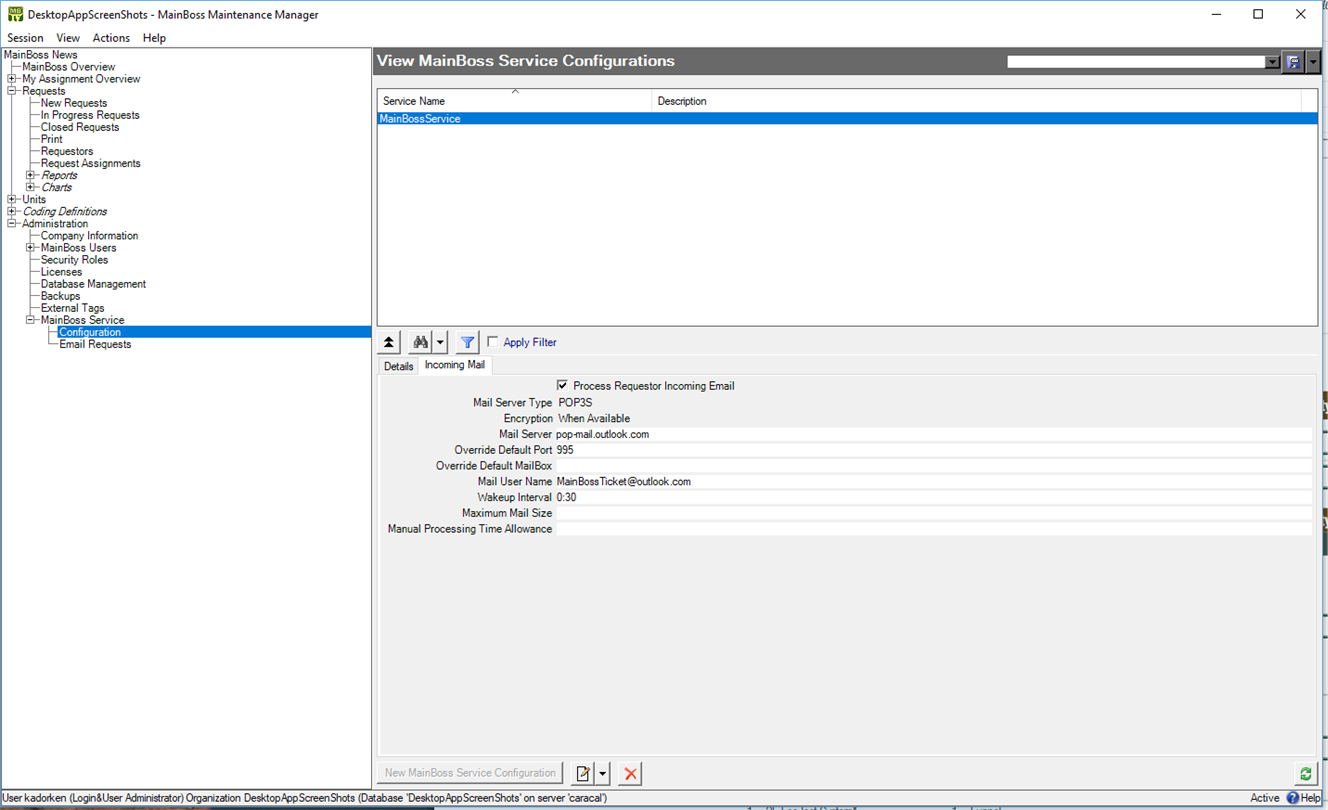Open the combo box dropdown in the header

point(1272,62)
